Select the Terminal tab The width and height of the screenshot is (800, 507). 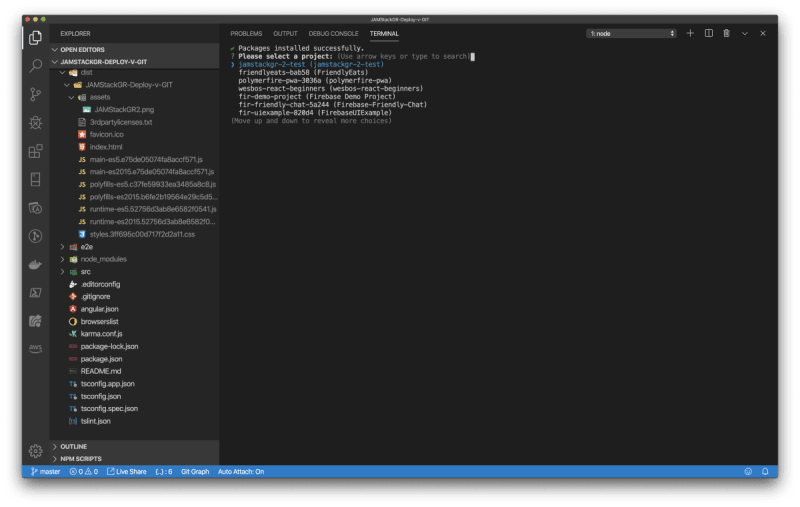pos(384,34)
